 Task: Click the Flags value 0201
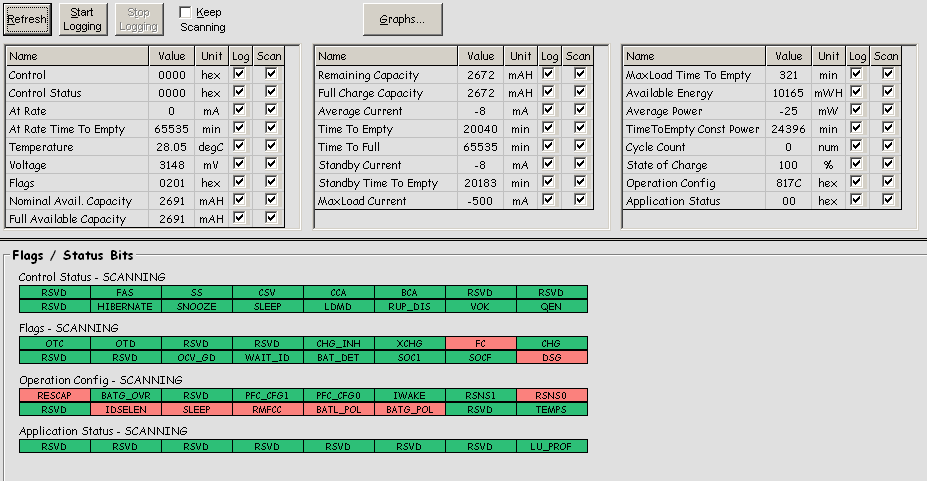pyautogui.click(x=171, y=183)
